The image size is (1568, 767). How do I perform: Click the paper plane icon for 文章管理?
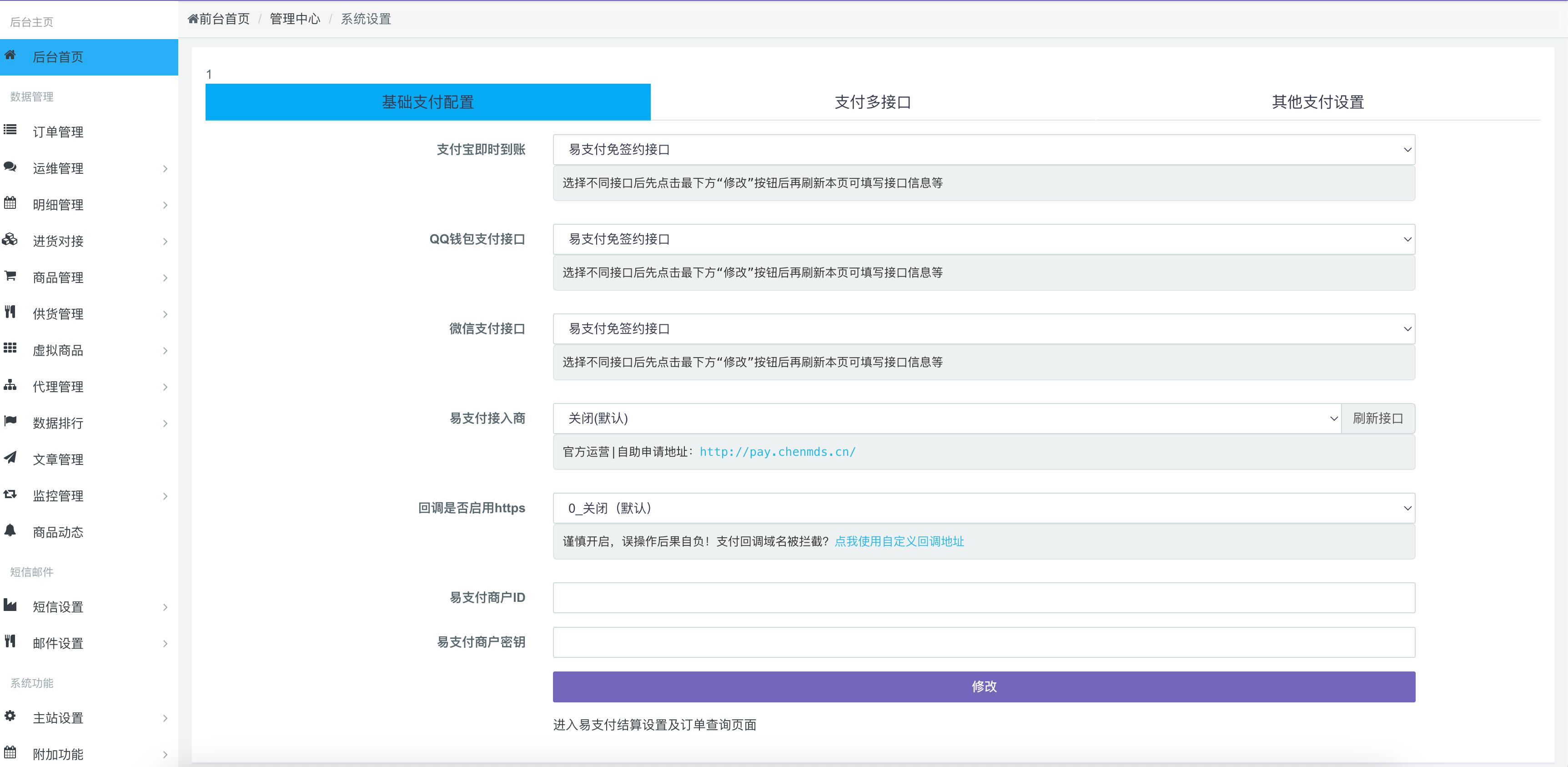tap(10, 458)
